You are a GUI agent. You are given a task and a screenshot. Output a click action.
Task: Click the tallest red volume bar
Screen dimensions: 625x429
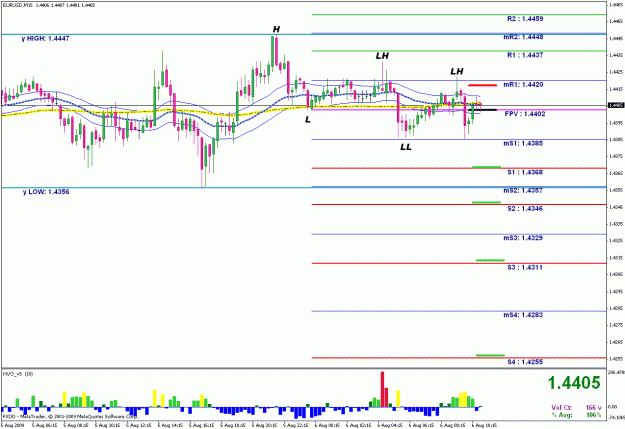pyautogui.click(x=382, y=389)
